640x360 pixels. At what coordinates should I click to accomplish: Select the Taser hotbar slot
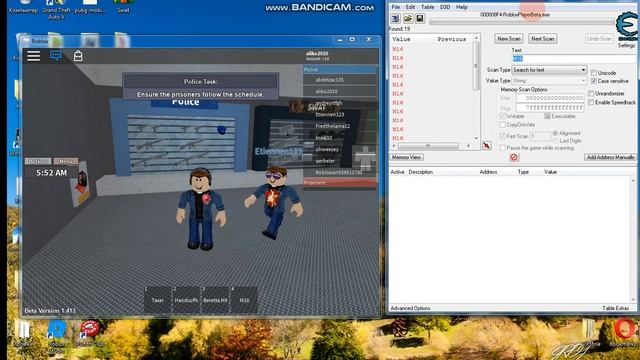tap(158, 300)
